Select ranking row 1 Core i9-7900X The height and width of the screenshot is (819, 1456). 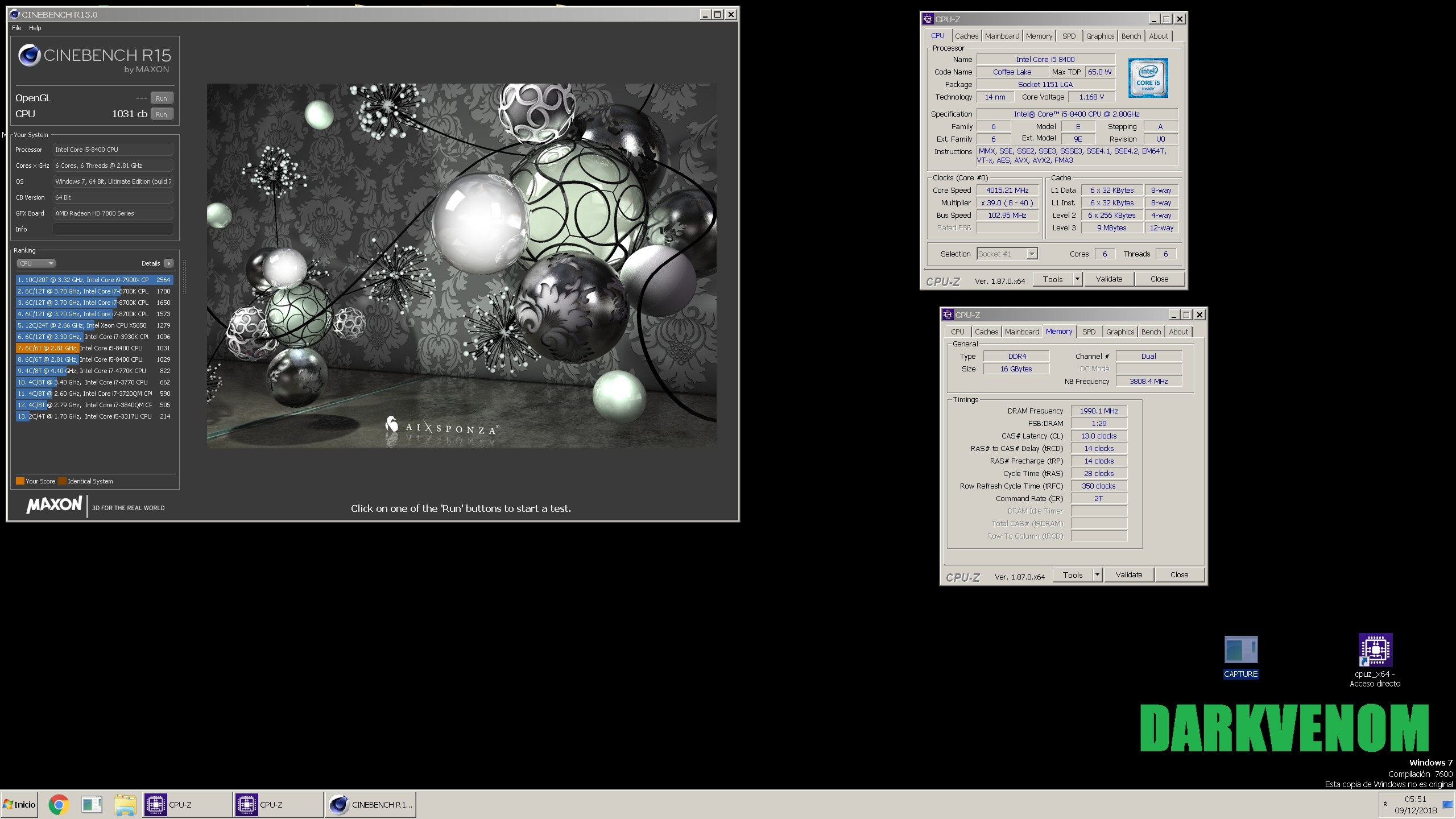(94, 280)
